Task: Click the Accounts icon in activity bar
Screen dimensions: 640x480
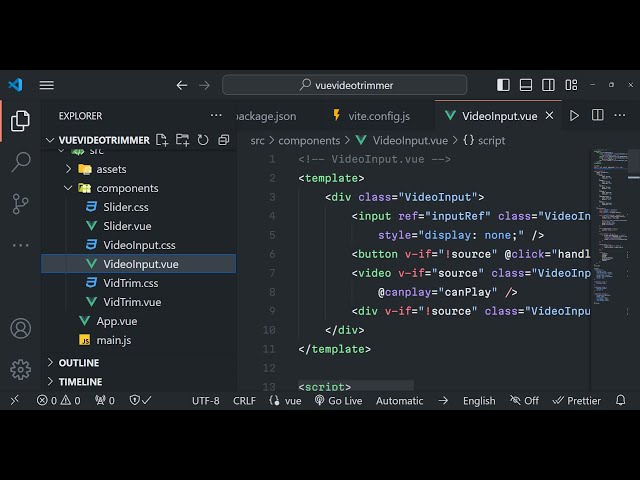Action: (x=20, y=328)
